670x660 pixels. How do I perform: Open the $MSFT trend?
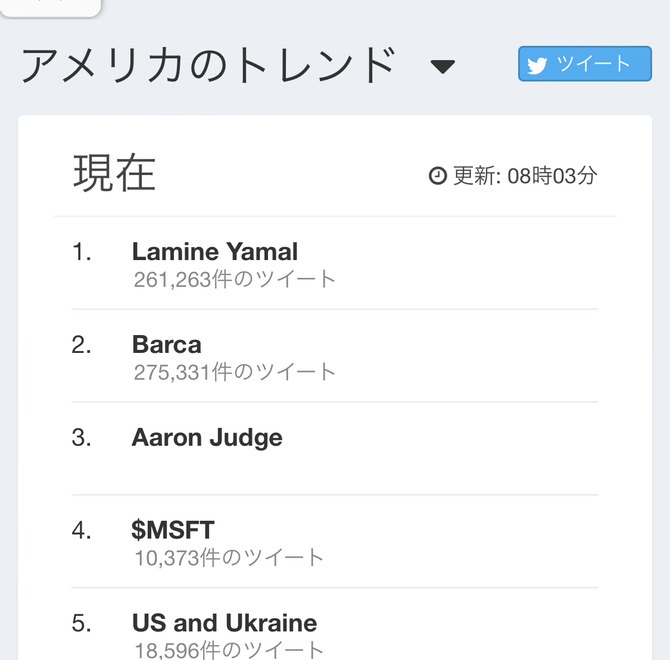(173, 530)
